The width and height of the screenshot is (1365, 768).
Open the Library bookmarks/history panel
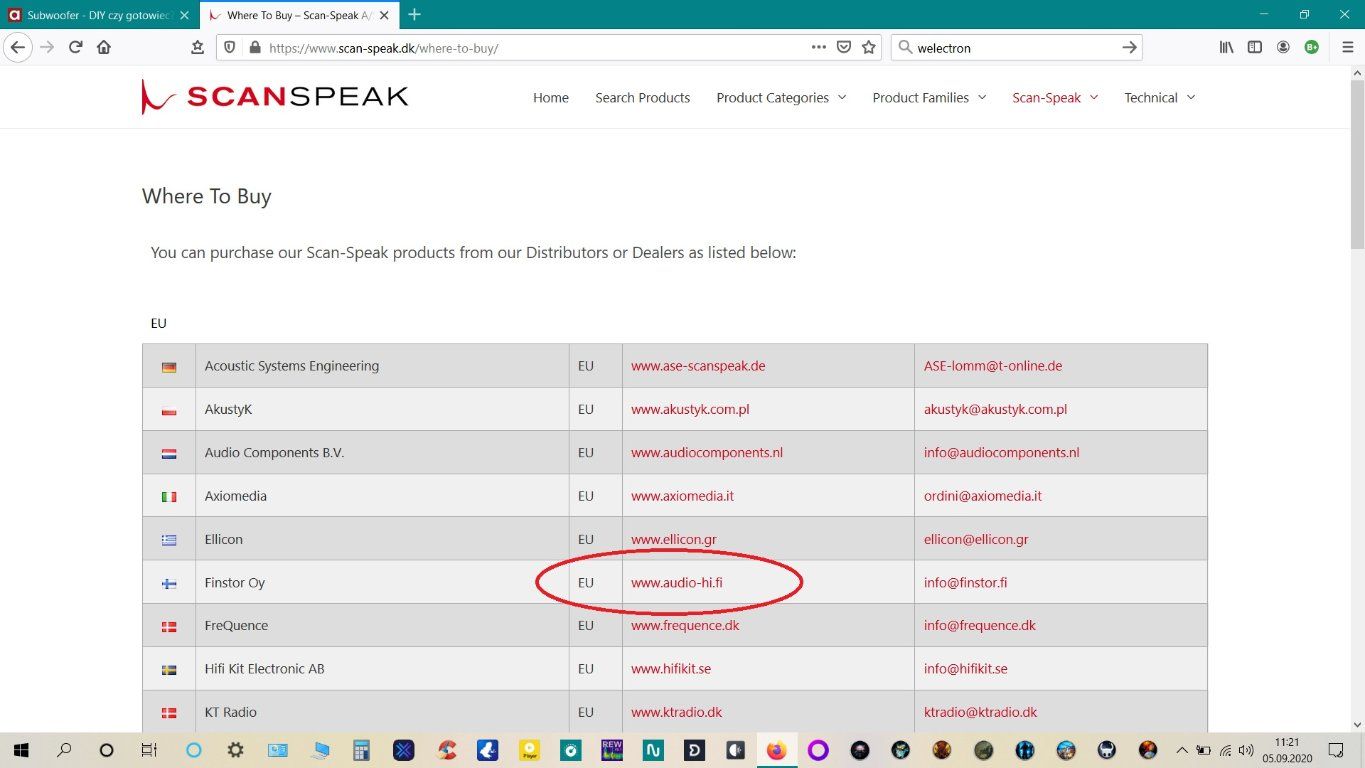pos(1226,47)
